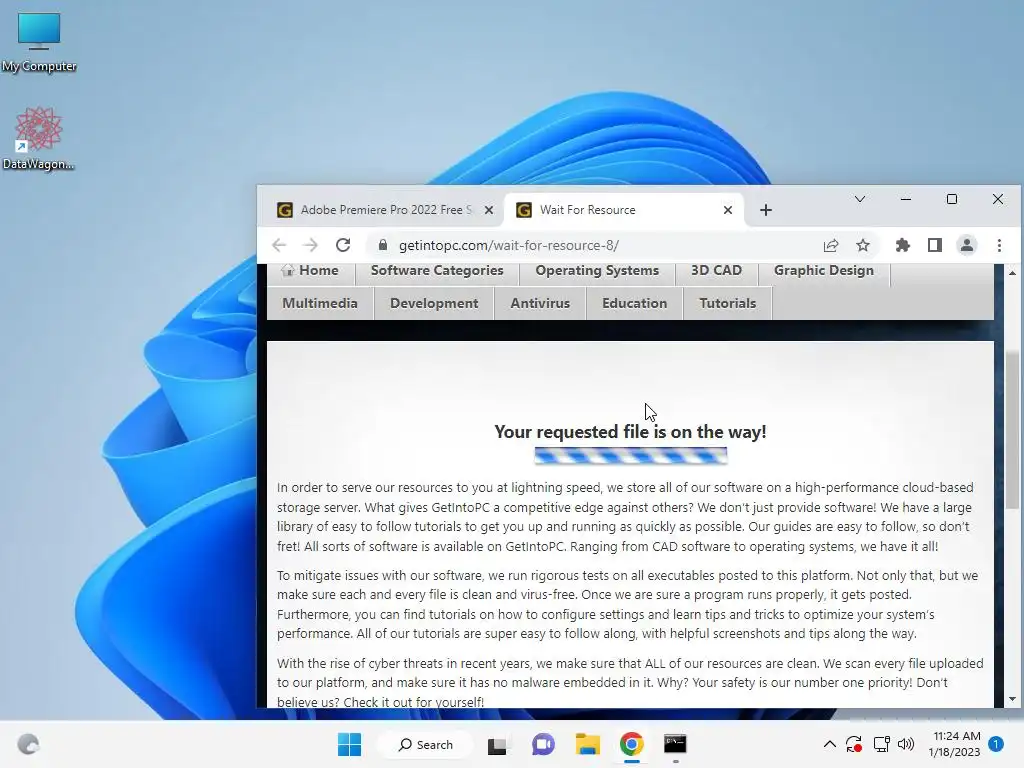
Task: Click scrollbar down arrow
Action: [1012, 699]
